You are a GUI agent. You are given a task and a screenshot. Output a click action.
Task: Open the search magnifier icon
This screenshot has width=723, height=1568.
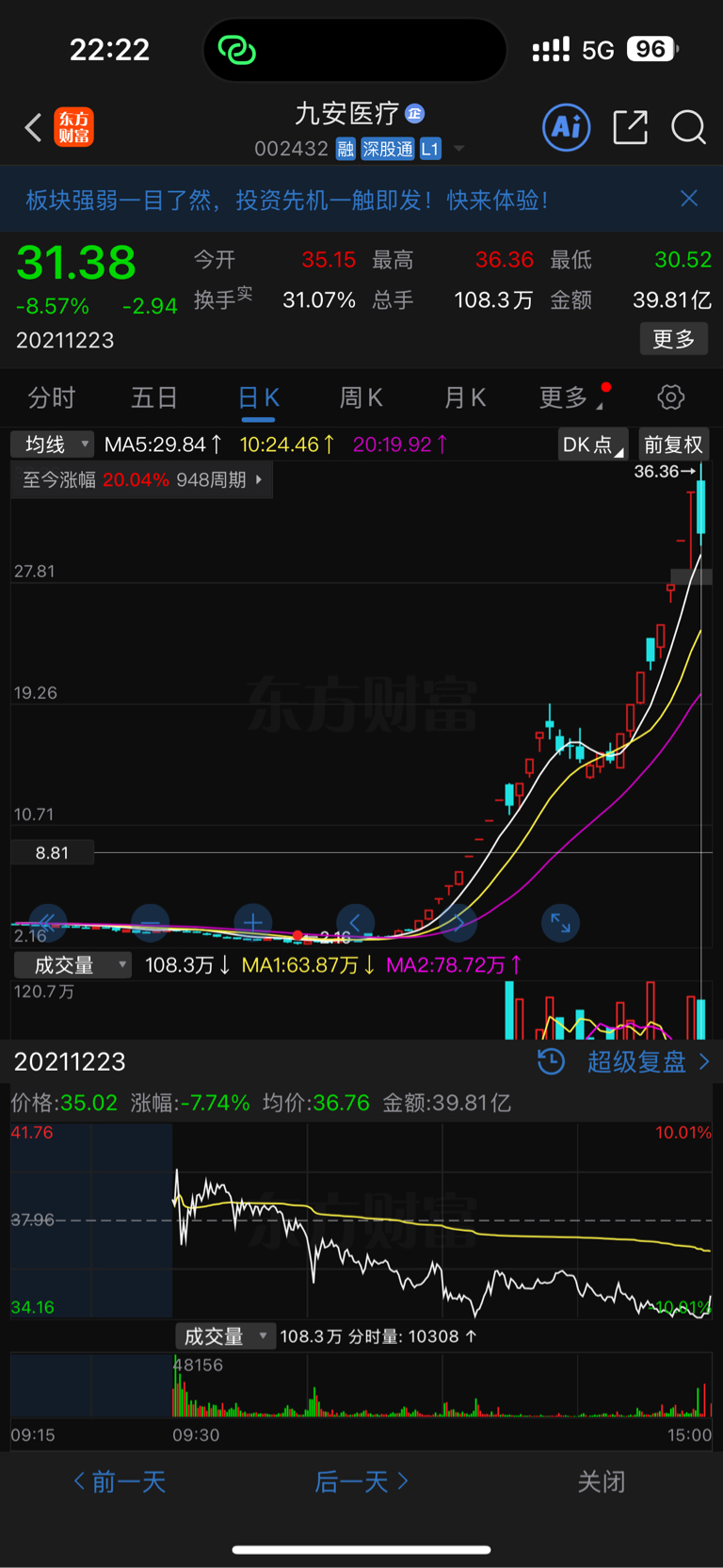point(688,127)
